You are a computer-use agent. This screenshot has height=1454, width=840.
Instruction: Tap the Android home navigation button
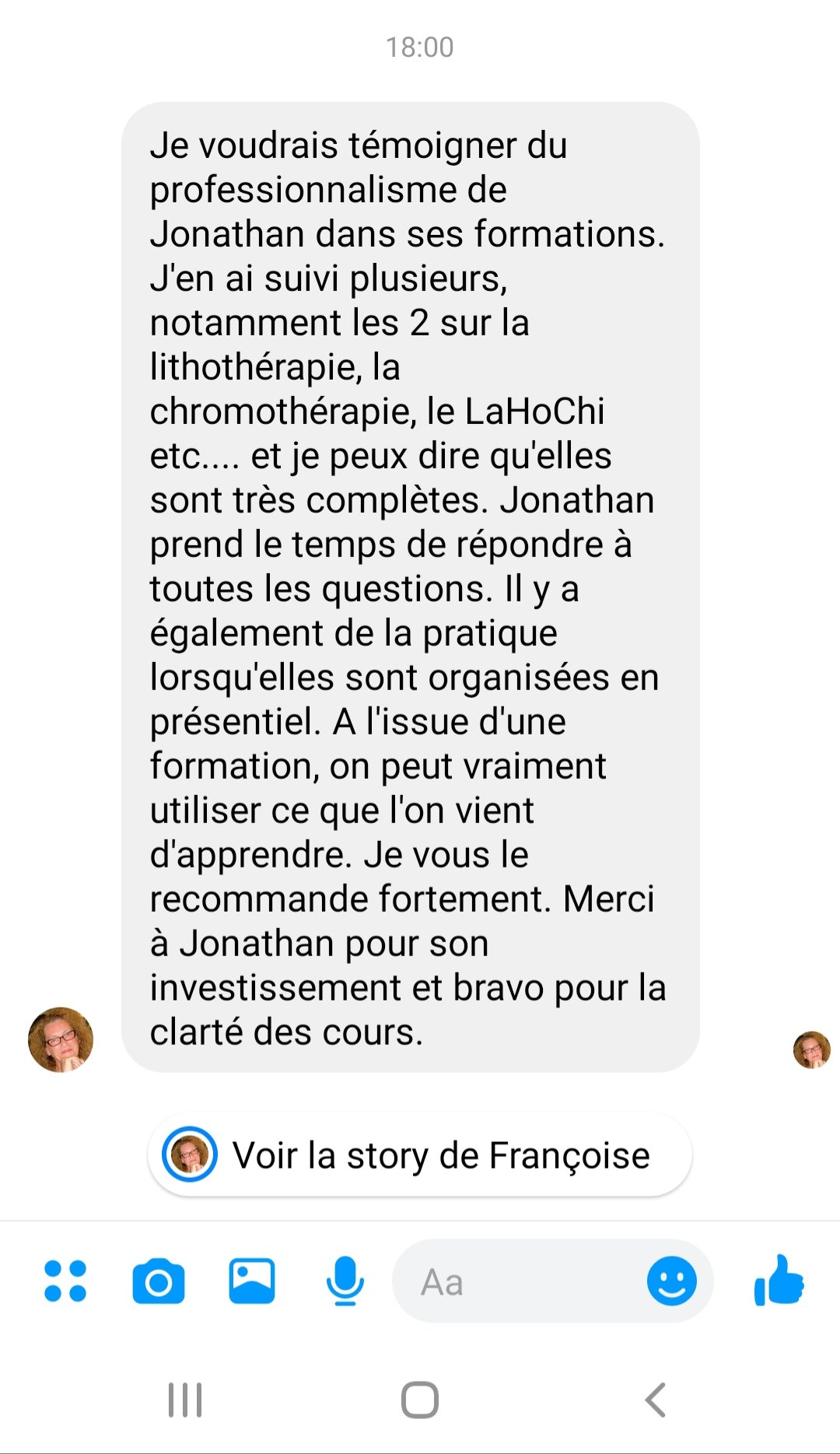(x=420, y=1400)
